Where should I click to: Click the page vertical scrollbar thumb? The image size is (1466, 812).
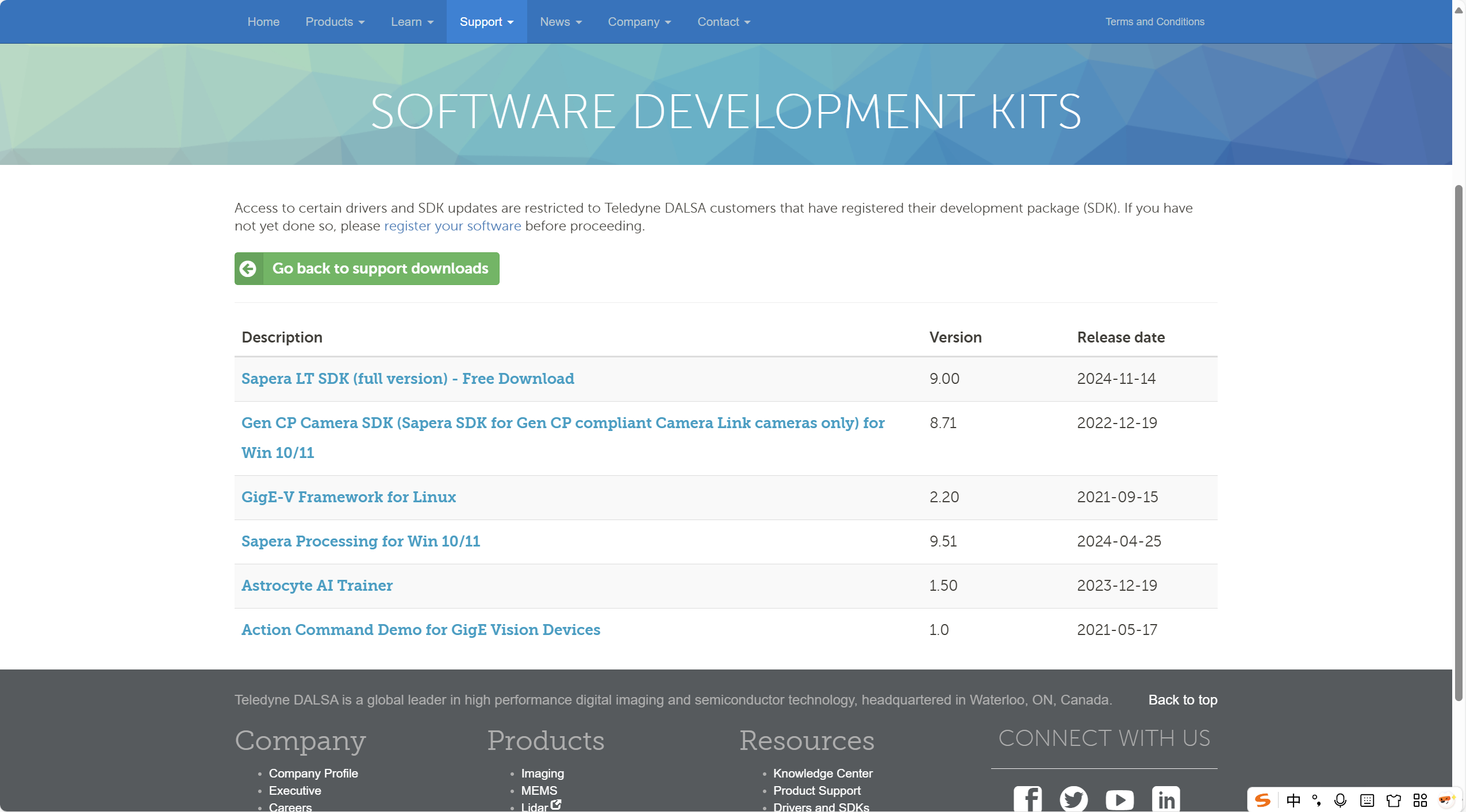1459,442
